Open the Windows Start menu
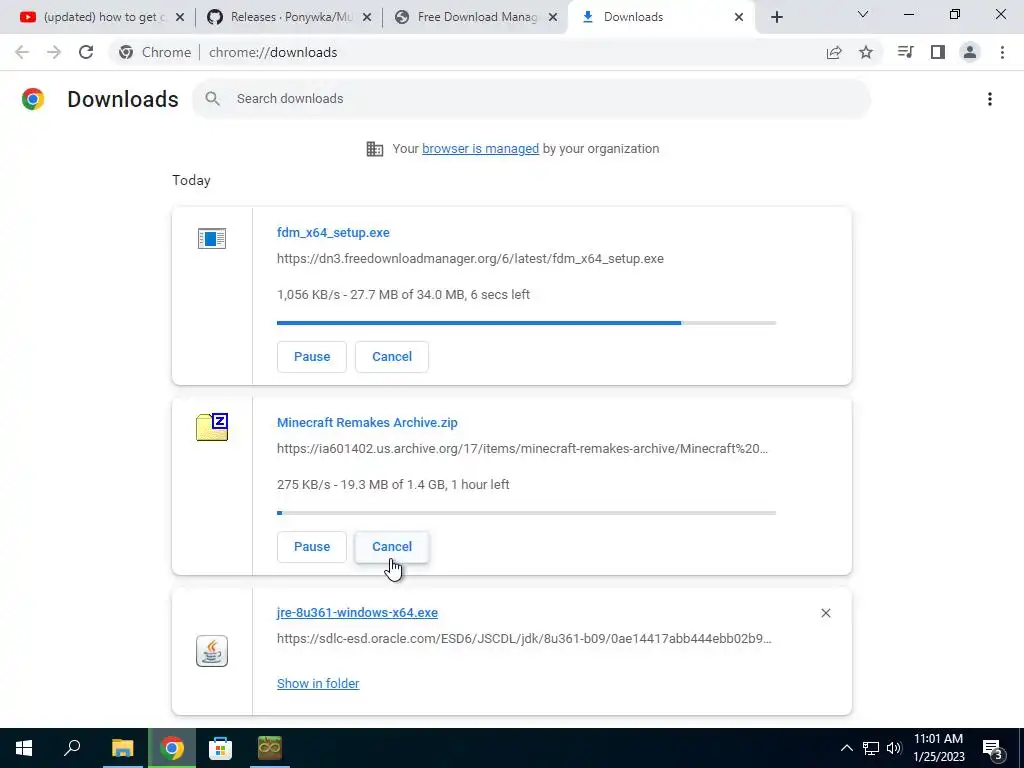This screenshot has width=1024, height=768. coord(24,748)
